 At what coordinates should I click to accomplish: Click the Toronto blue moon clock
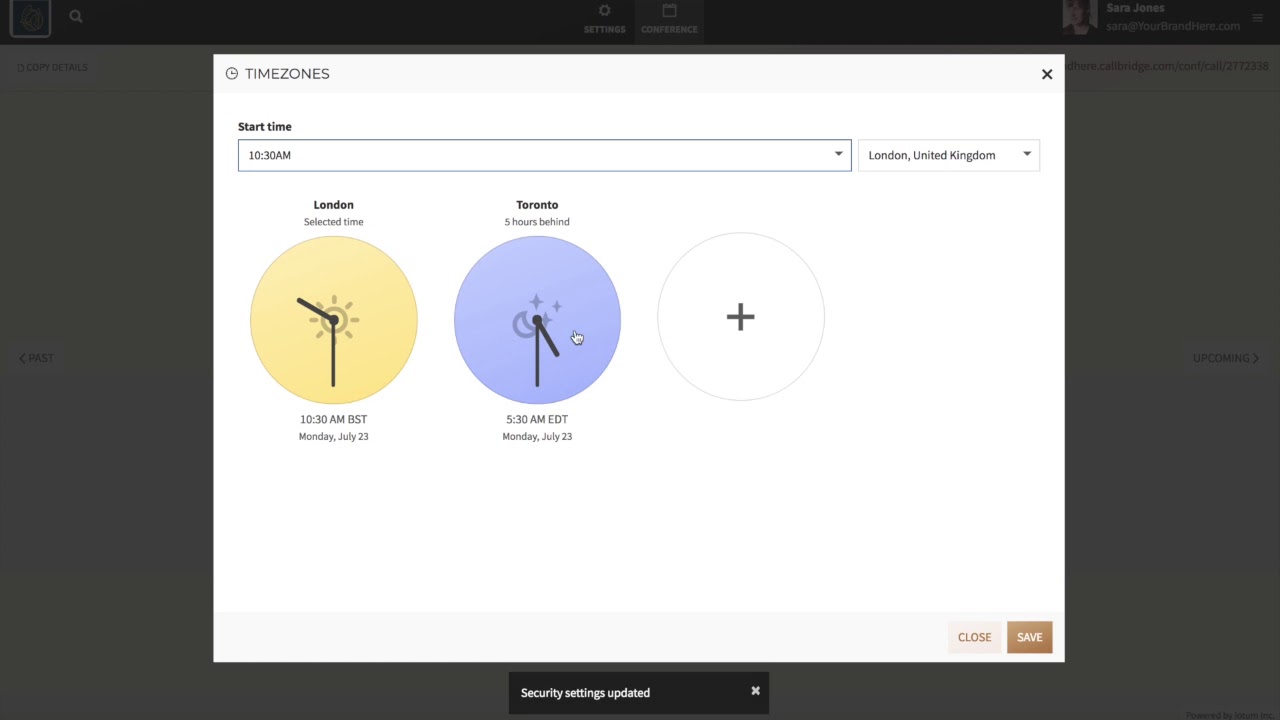click(x=537, y=320)
